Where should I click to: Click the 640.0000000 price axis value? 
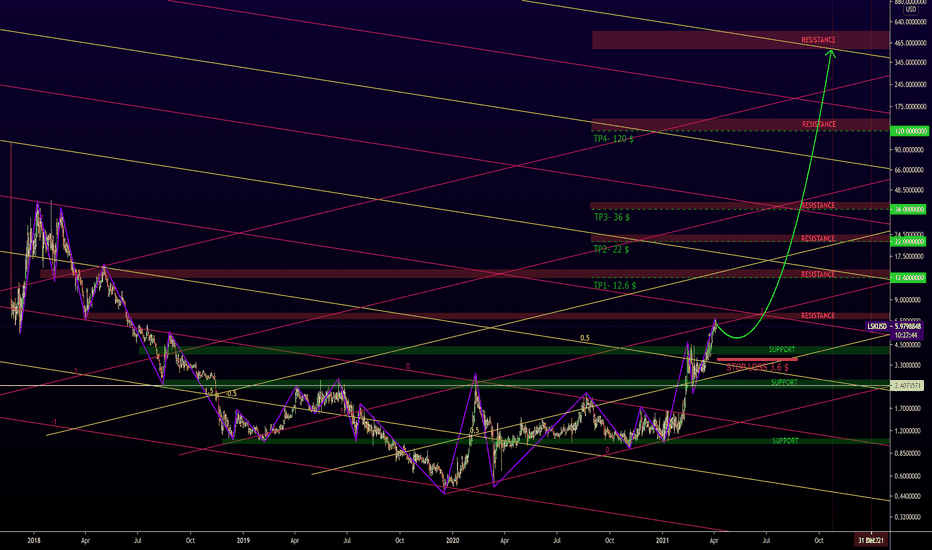tap(909, 23)
